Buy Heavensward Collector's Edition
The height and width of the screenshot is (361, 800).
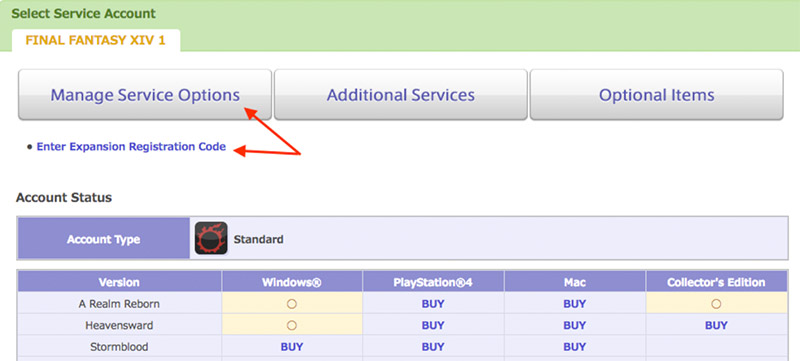pos(716,325)
